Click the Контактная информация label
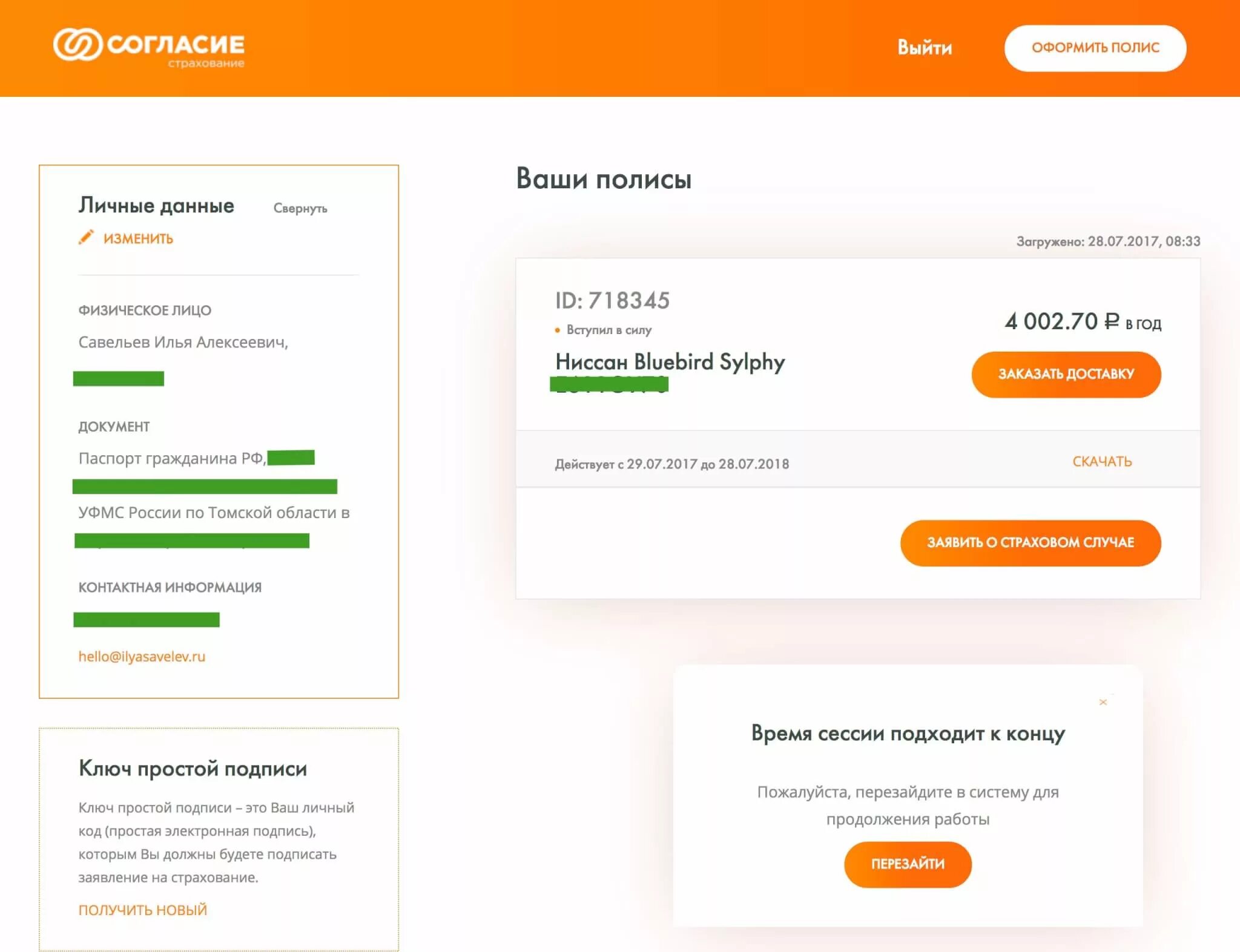This screenshot has width=1240, height=952. tap(170, 588)
